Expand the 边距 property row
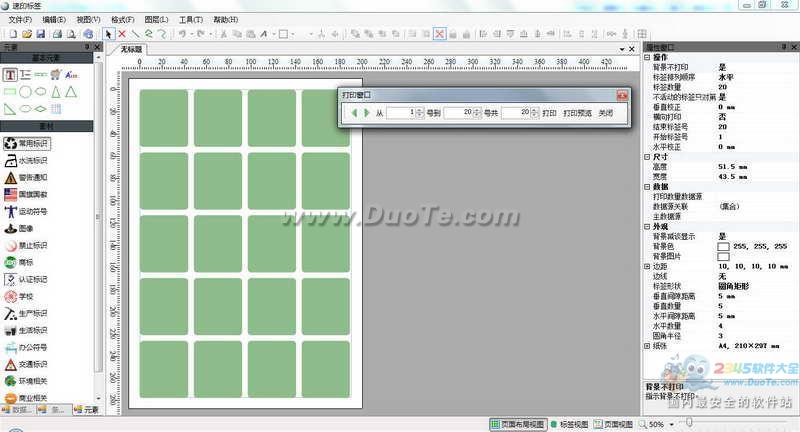 pyautogui.click(x=646, y=267)
